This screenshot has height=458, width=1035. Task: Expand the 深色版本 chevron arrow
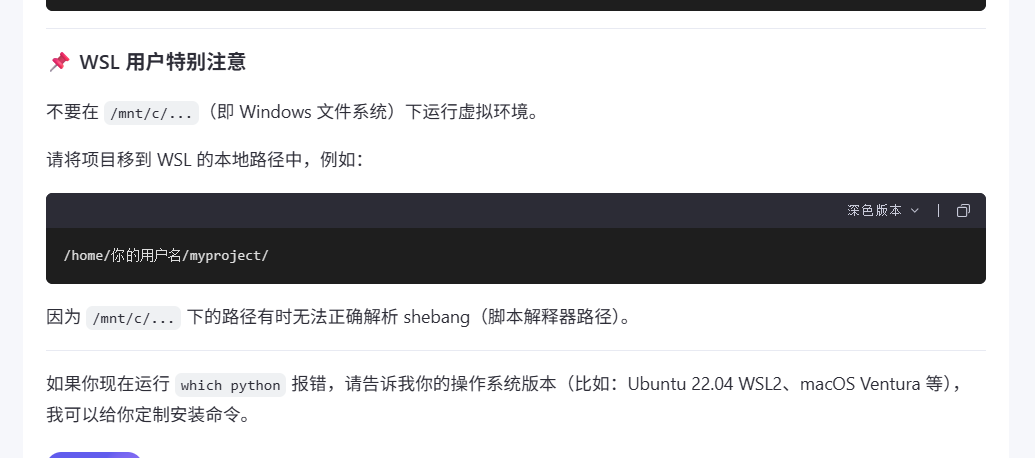(x=914, y=211)
